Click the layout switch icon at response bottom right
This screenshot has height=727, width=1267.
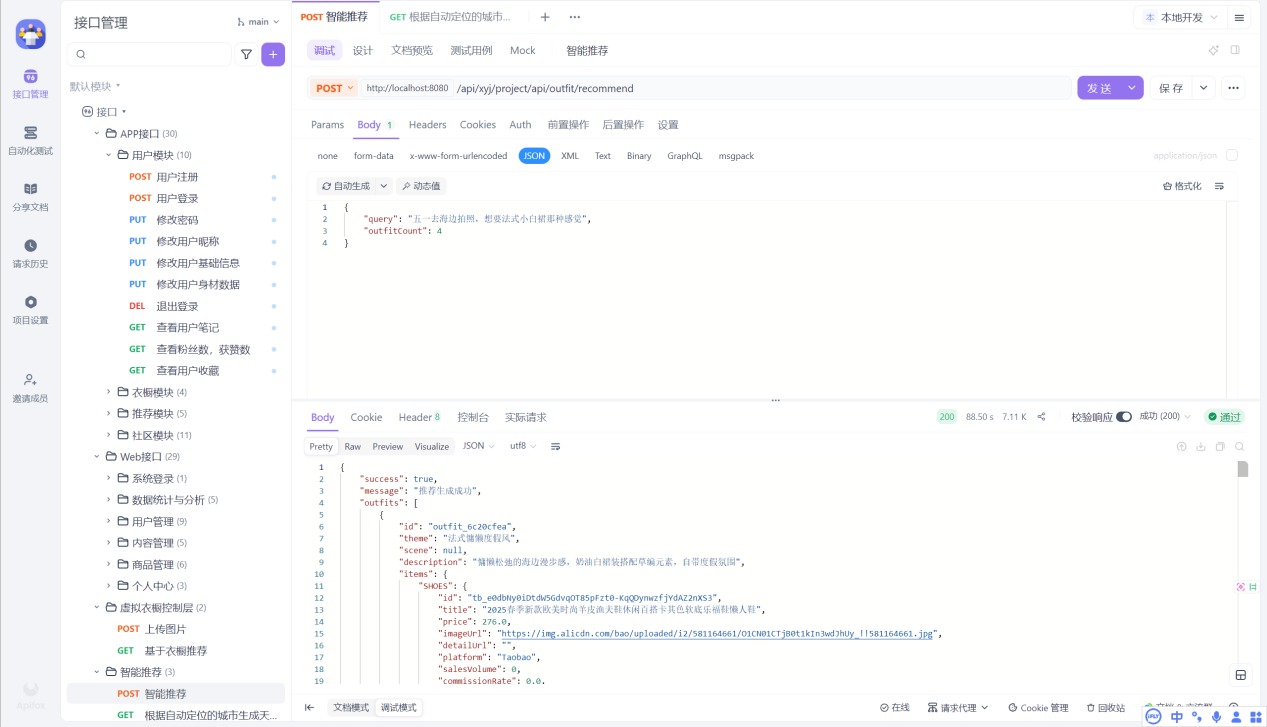[x=1240, y=675]
